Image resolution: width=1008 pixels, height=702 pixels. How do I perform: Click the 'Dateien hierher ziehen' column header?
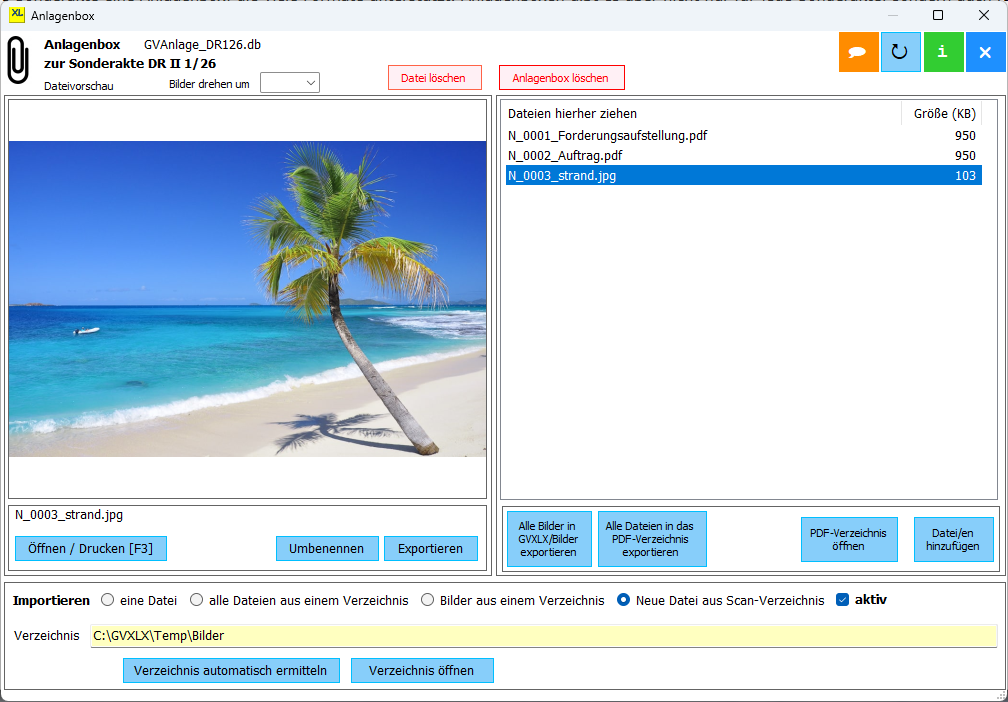tap(703, 114)
